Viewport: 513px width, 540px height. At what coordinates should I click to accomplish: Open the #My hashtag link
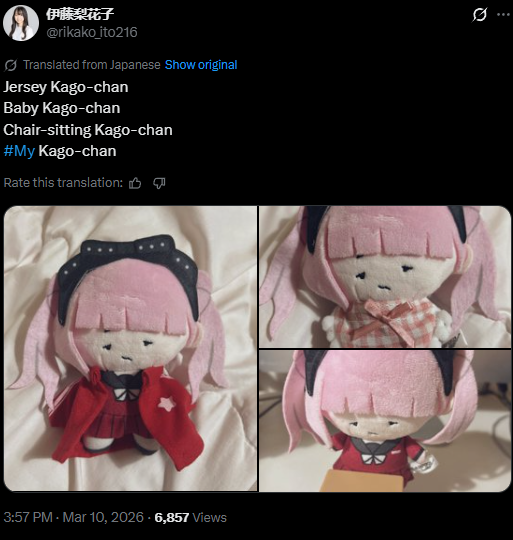click(x=19, y=151)
